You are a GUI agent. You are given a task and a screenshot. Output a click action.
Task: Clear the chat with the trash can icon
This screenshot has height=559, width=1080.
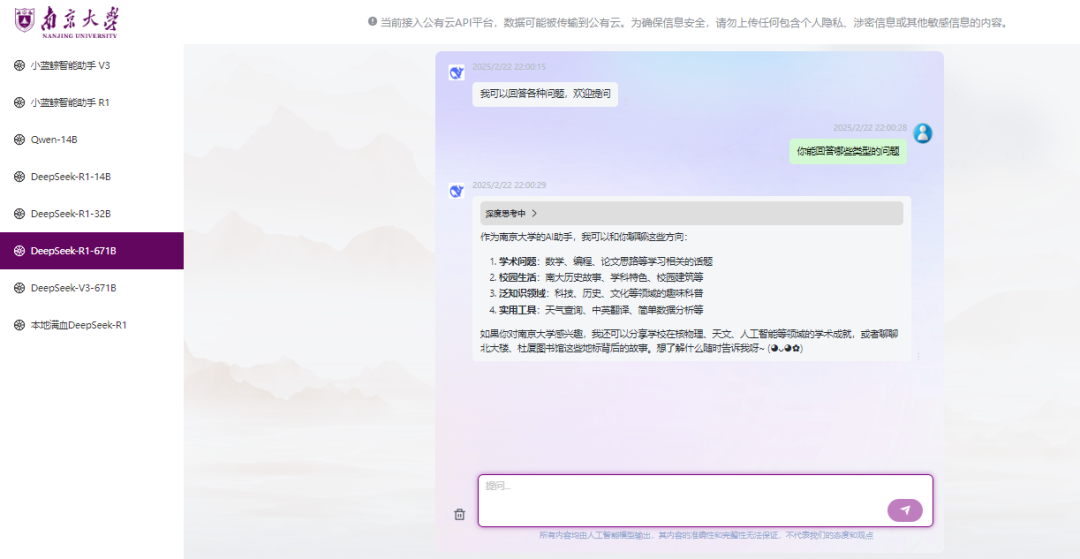[459, 514]
